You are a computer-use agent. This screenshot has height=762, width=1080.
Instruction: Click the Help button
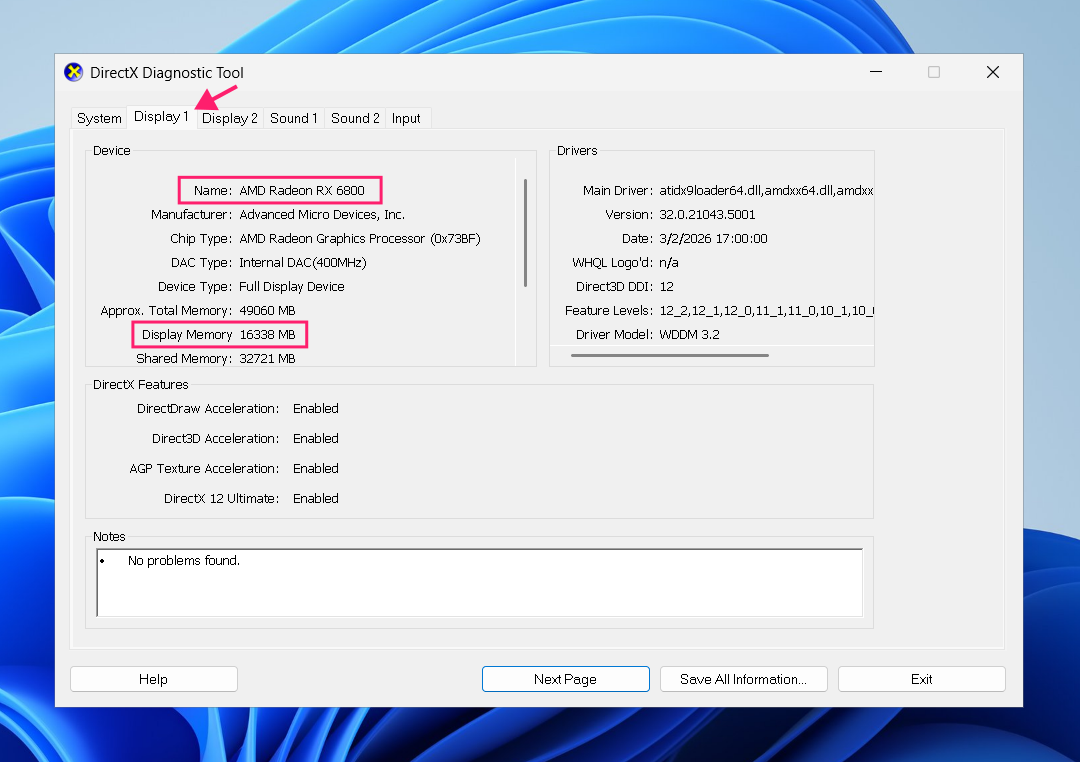[x=154, y=679]
